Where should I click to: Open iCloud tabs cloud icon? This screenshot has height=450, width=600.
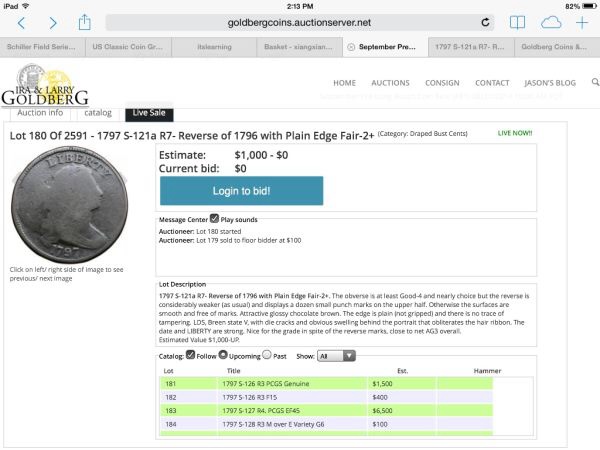[x=551, y=23]
